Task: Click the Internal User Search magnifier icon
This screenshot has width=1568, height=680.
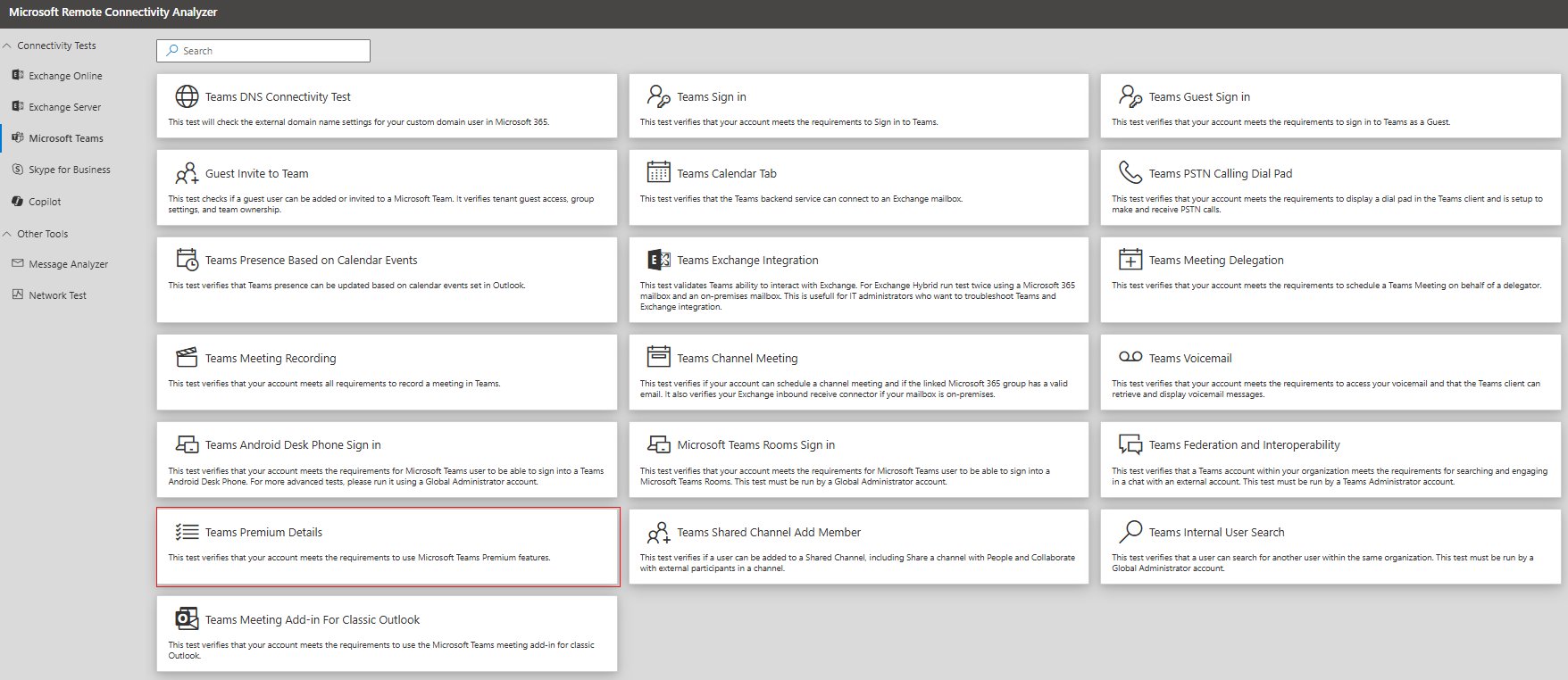Action: [1130, 532]
